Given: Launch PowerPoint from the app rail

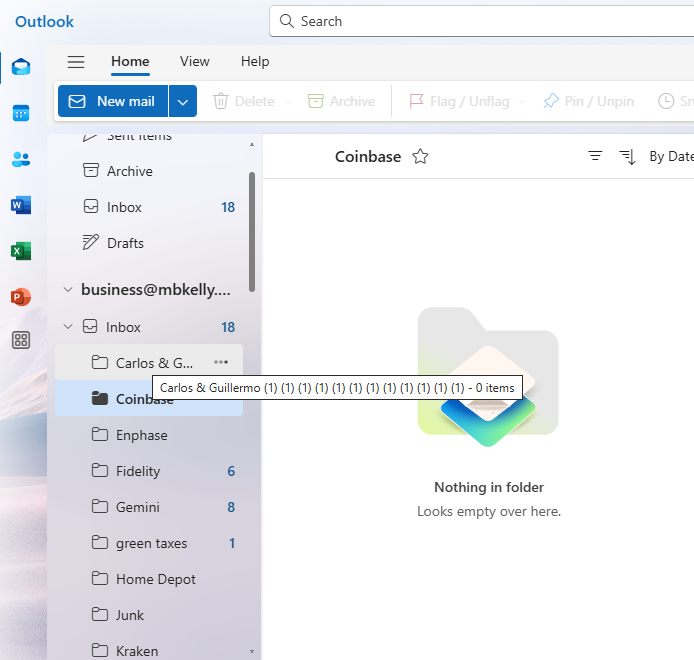Looking at the screenshot, I should coord(21,297).
